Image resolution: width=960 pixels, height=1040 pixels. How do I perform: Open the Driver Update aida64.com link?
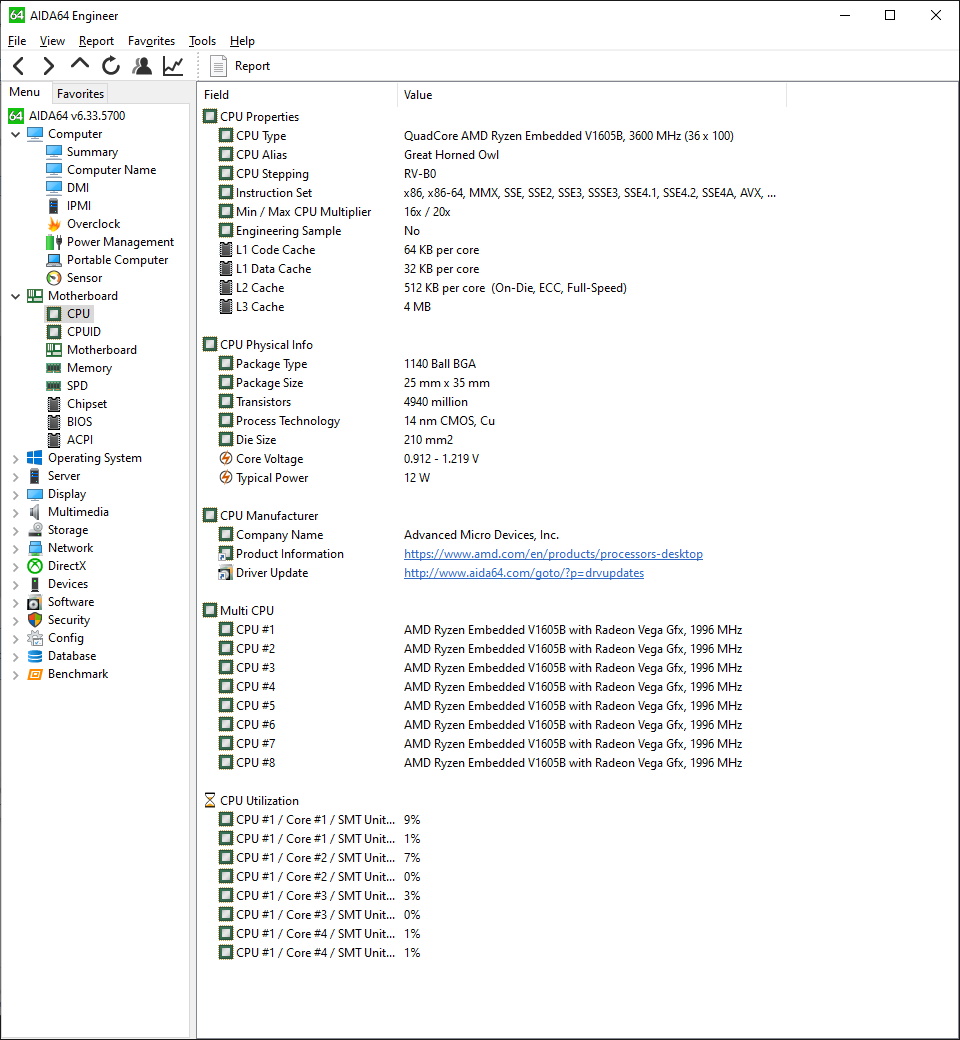tap(523, 573)
